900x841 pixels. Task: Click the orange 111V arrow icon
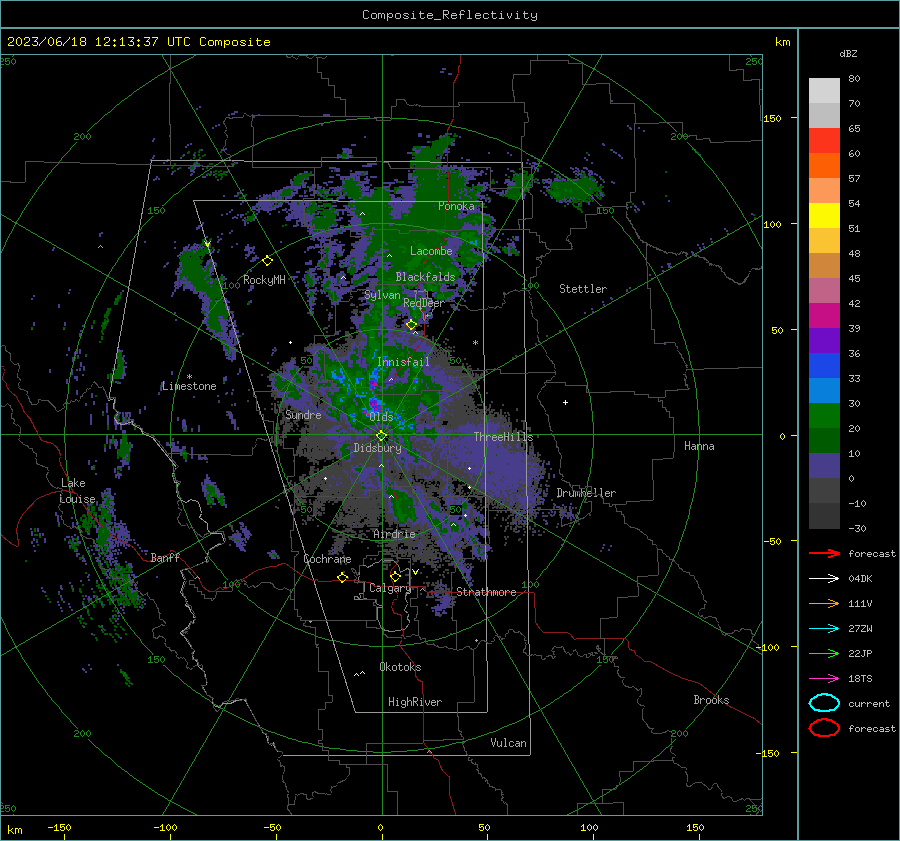pyautogui.click(x=824, y=603)
